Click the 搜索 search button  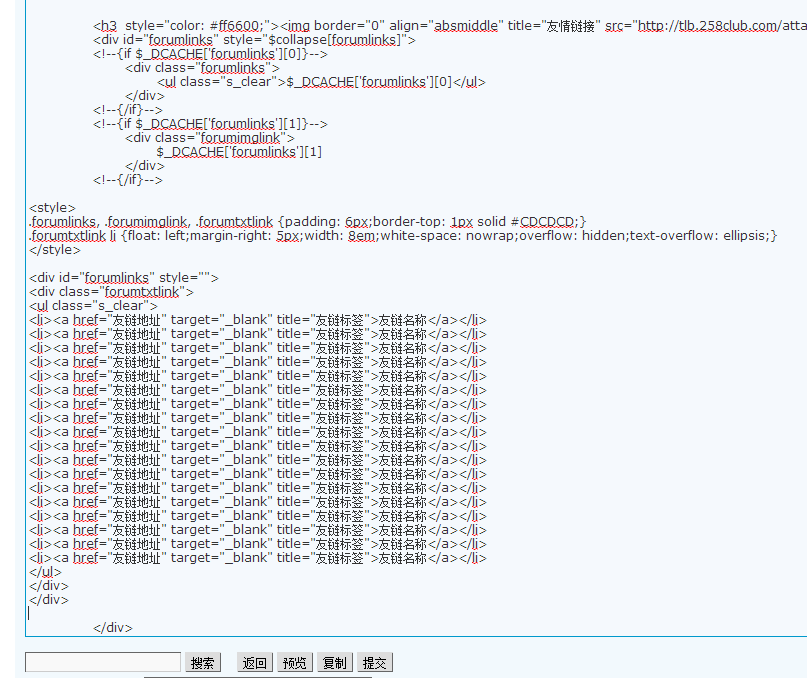pos(203,663)
